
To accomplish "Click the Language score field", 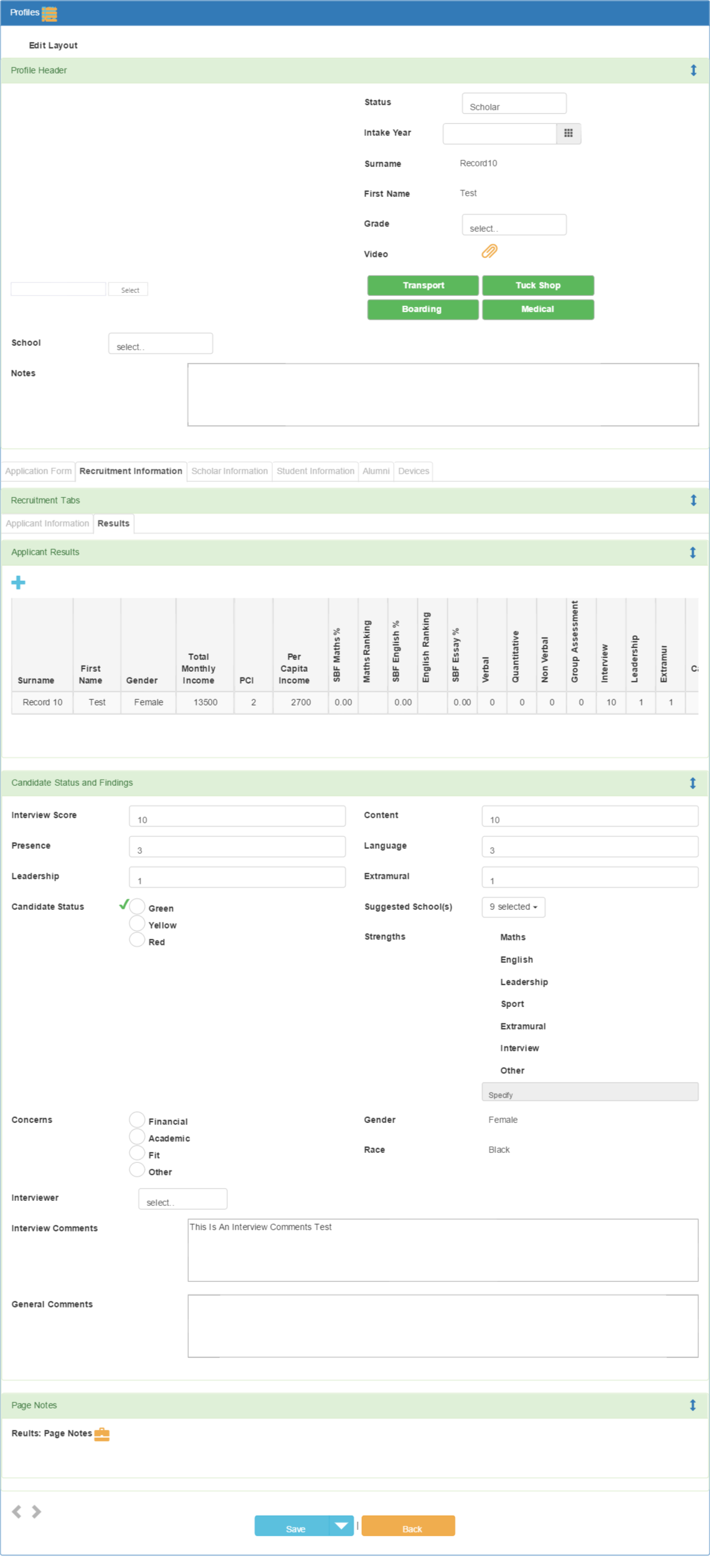I will (x=590, y=847).
